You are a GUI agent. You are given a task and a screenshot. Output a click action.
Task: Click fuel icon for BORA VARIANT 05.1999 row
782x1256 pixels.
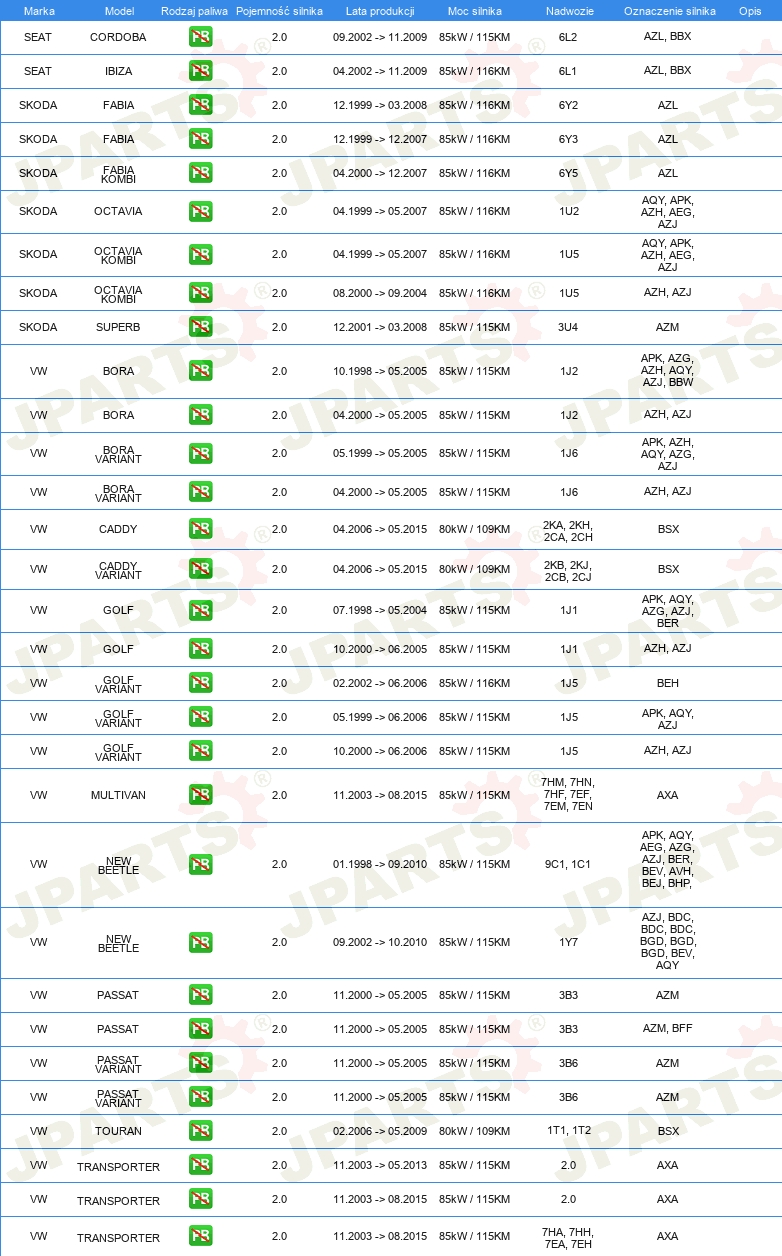click(200, 453)
